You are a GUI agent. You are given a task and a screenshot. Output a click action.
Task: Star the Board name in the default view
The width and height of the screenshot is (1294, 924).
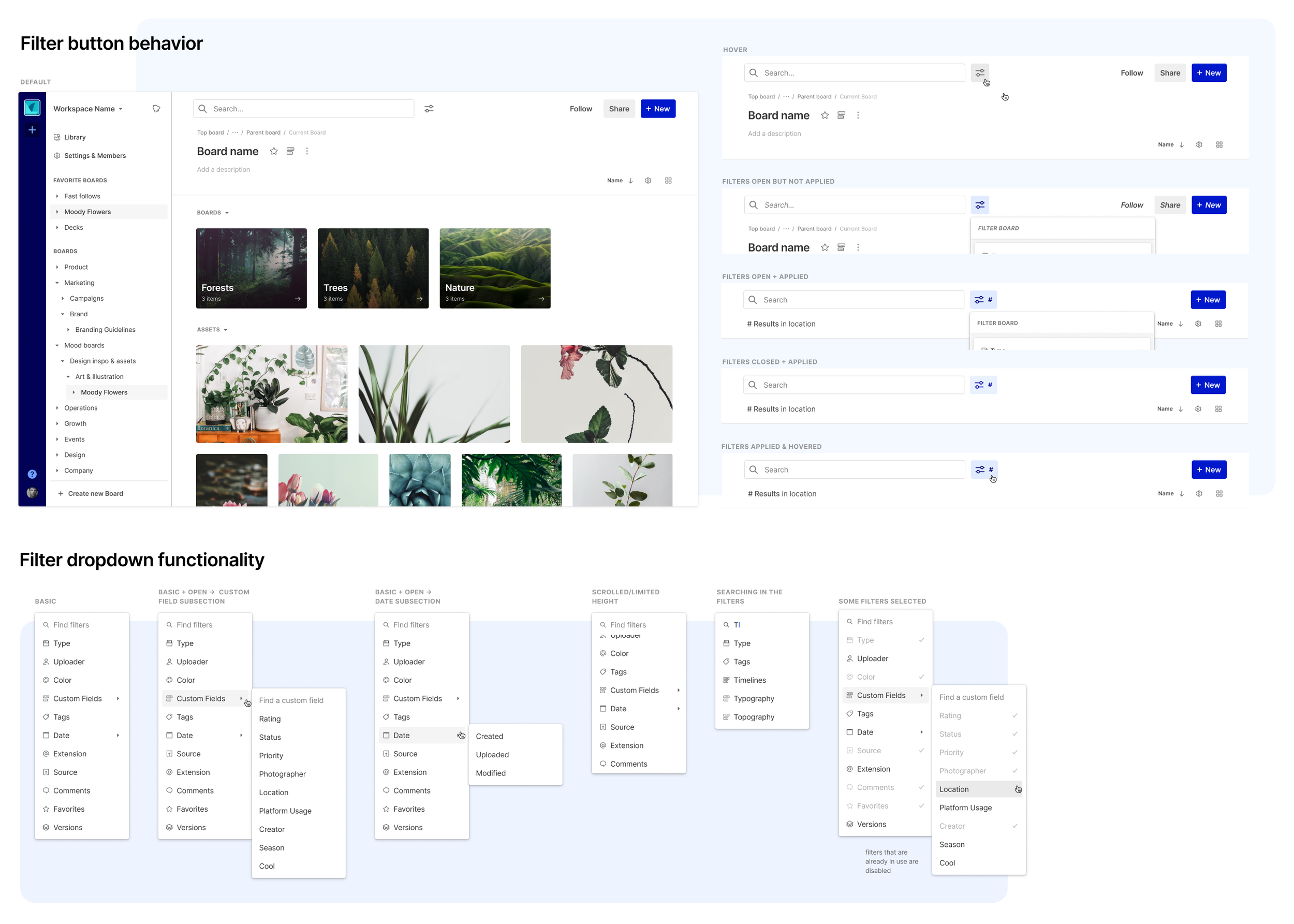coord(274,151)
